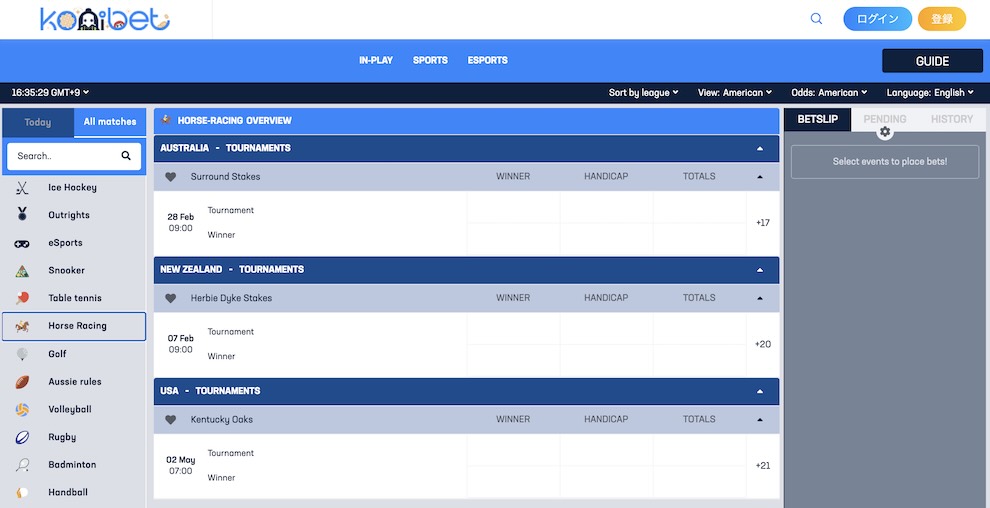Open the IN-PLAY menu item
Viewport: 990px width, 508px height.
[x=376, y=61]
